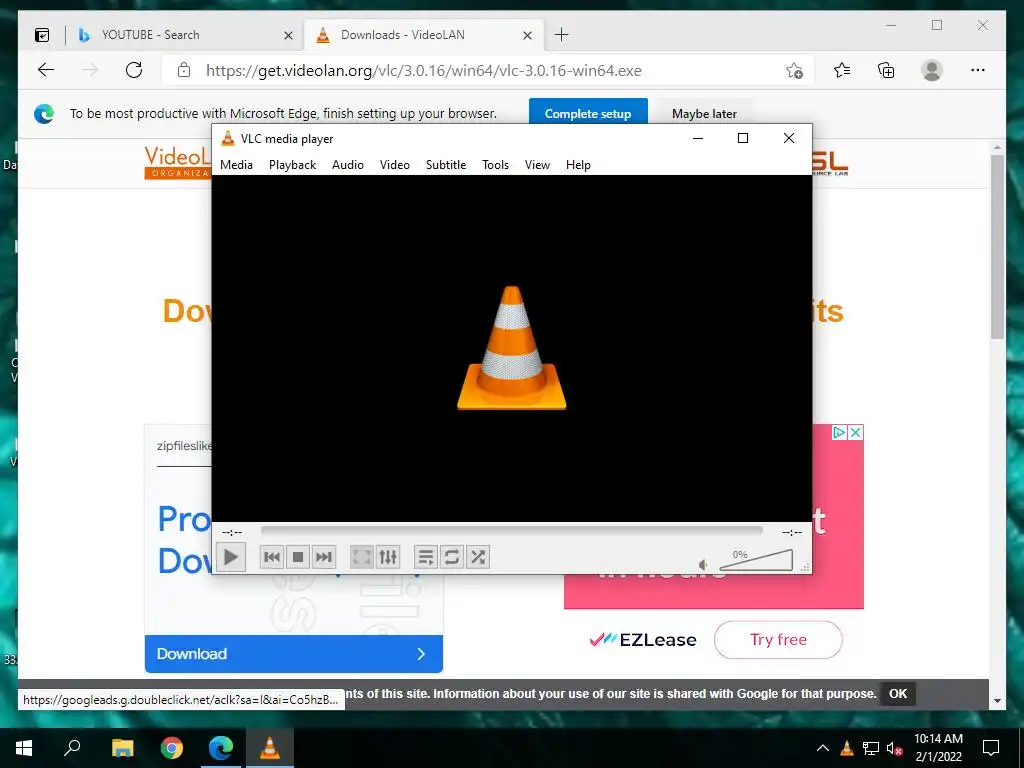Click Complete setup button

(588, 113)
